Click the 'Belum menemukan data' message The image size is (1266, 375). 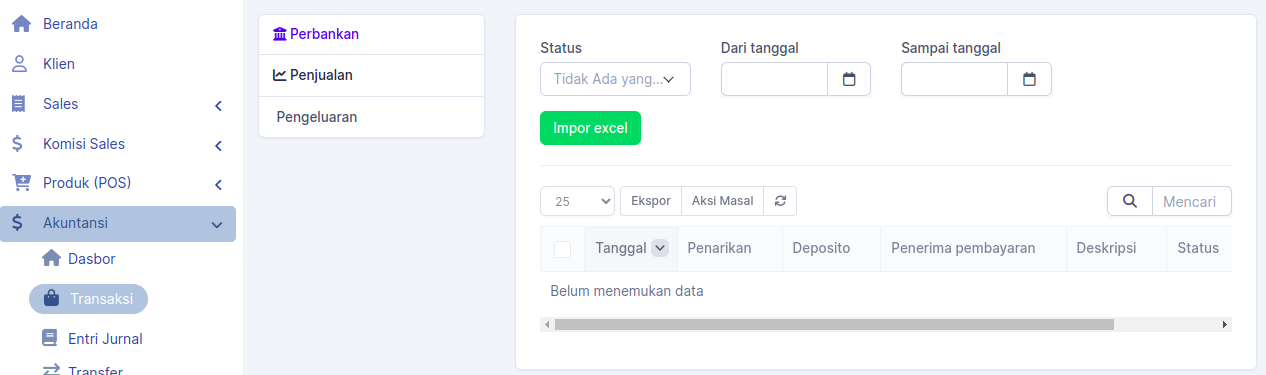[627, 291]
